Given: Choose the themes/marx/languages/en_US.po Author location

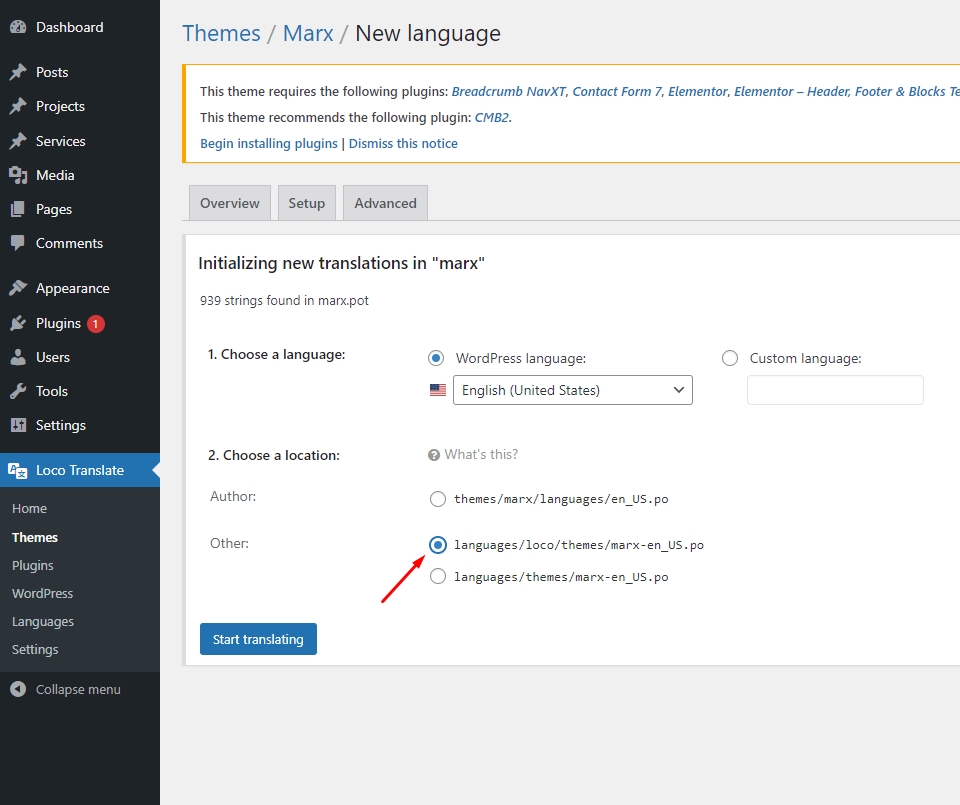Looking at the screenshot, I should click(x=437, y=499).
